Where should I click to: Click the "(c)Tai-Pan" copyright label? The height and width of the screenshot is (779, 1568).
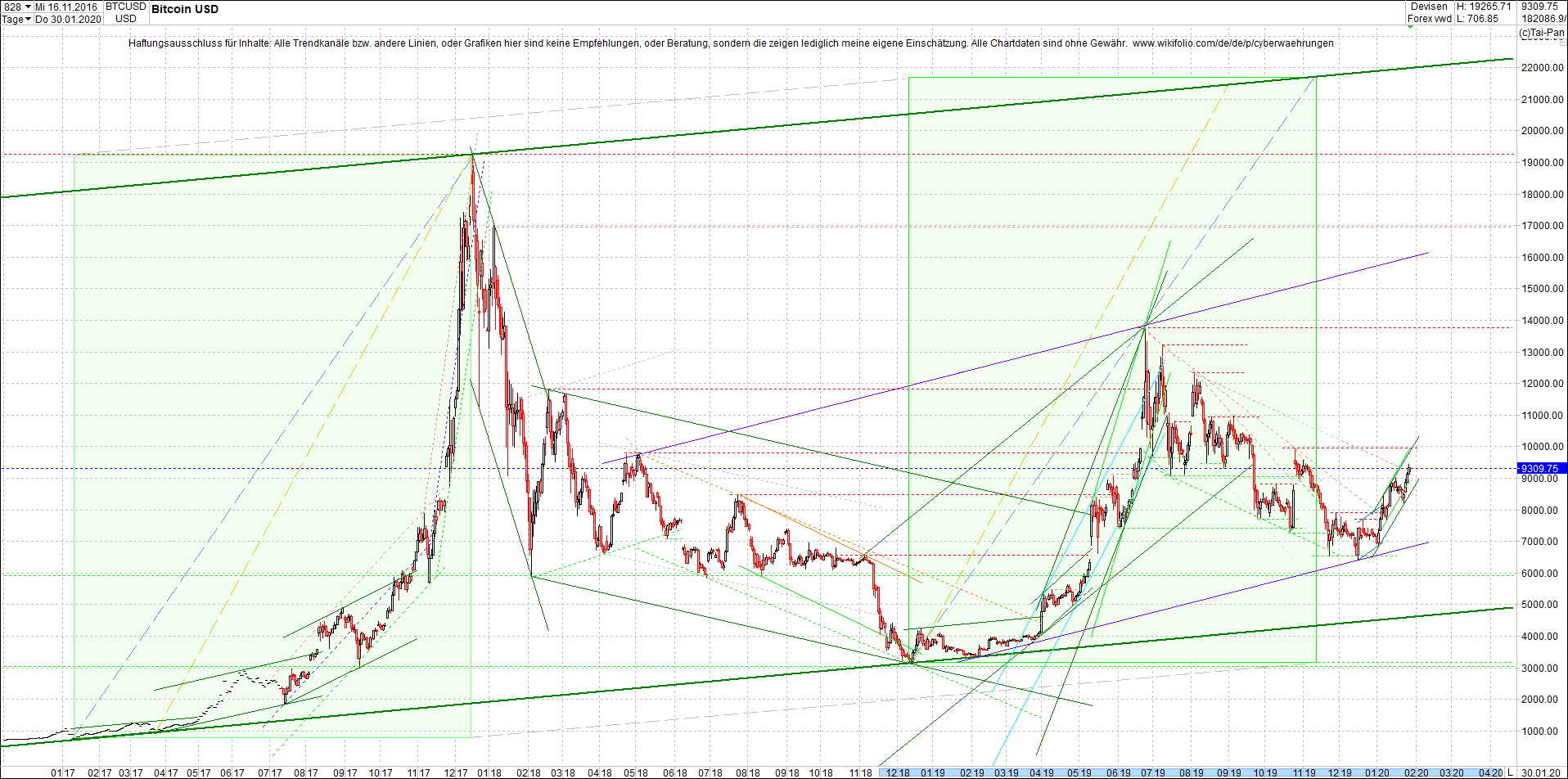coord(1542,34)
